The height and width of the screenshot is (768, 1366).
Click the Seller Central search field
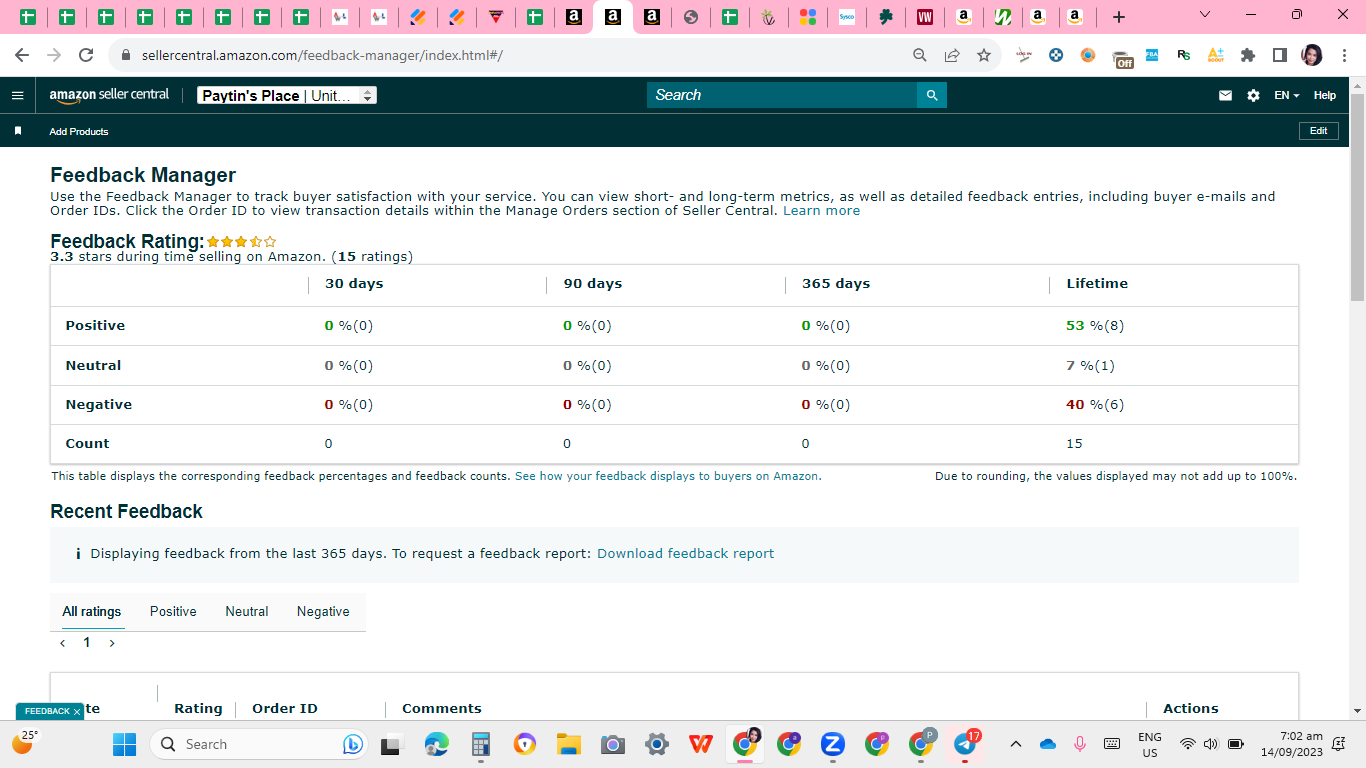(x=782, y=95)
